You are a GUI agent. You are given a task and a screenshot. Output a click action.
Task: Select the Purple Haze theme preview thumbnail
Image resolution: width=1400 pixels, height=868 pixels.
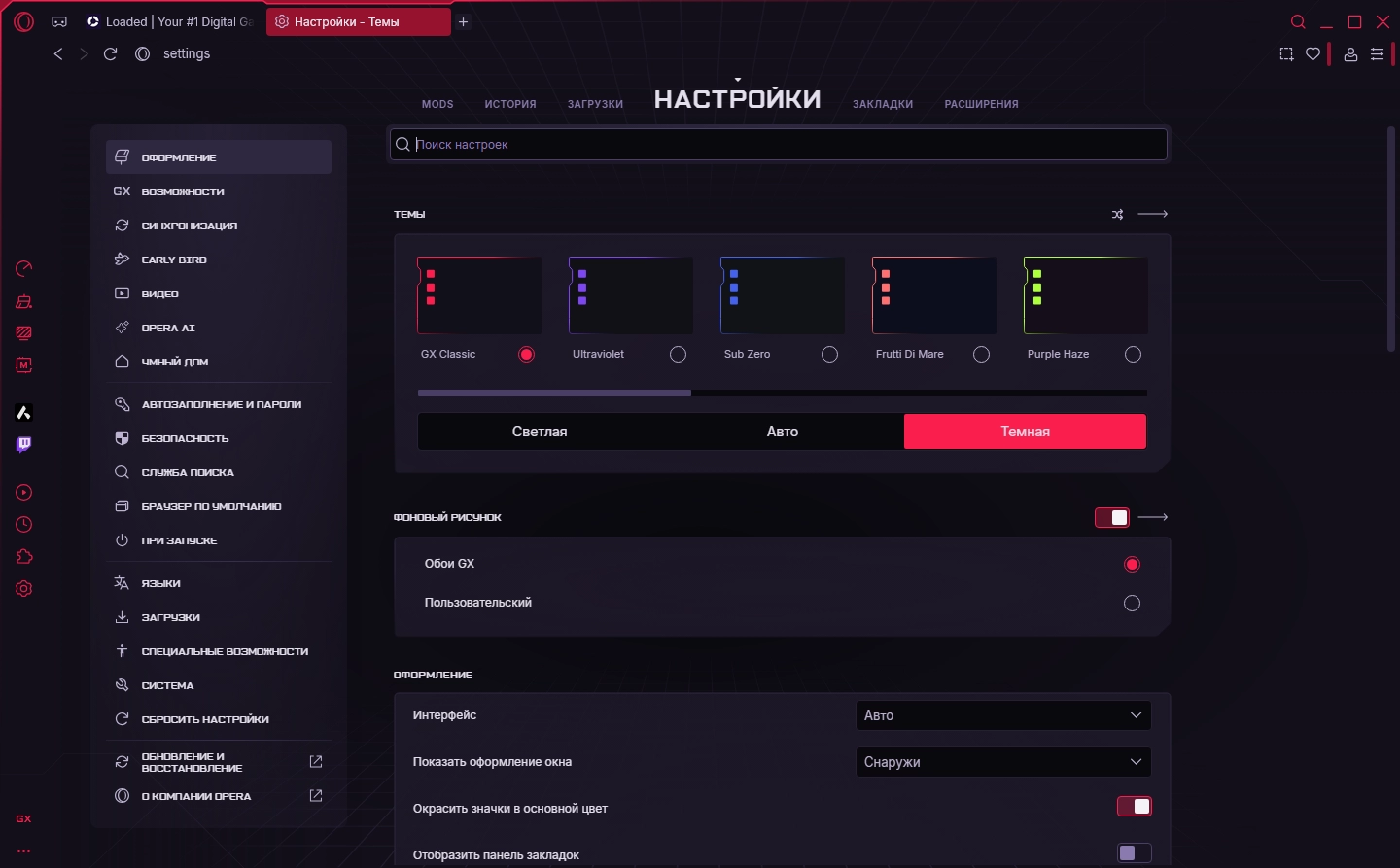coord(1086,295)
